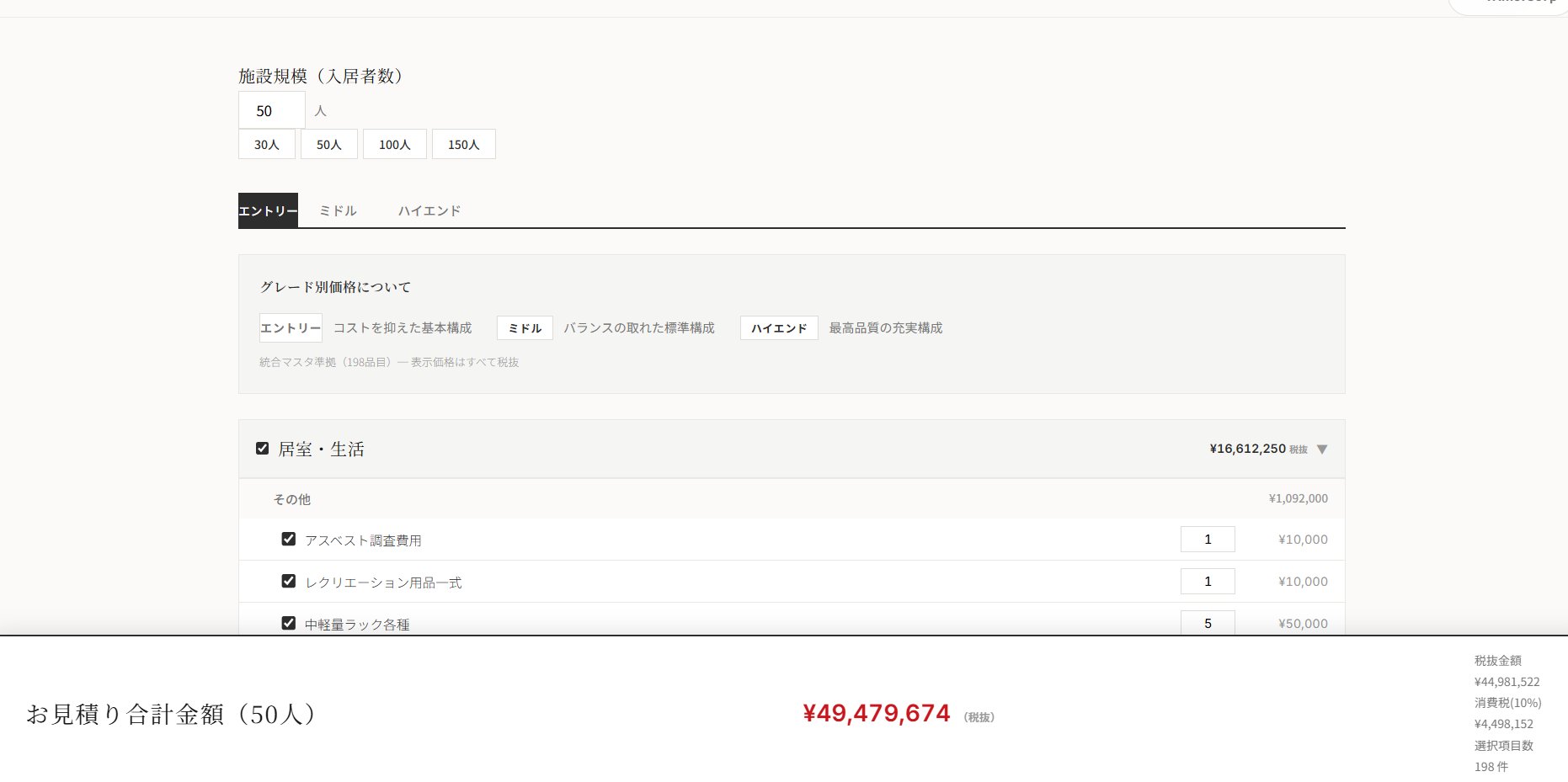
Task: Click the エントリー badge in grade description
Action: [291, 327]
